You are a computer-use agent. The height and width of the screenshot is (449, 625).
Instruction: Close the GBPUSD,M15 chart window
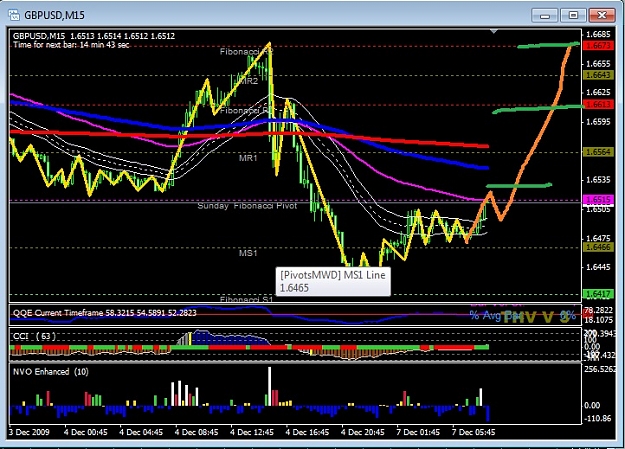[601, 16]
